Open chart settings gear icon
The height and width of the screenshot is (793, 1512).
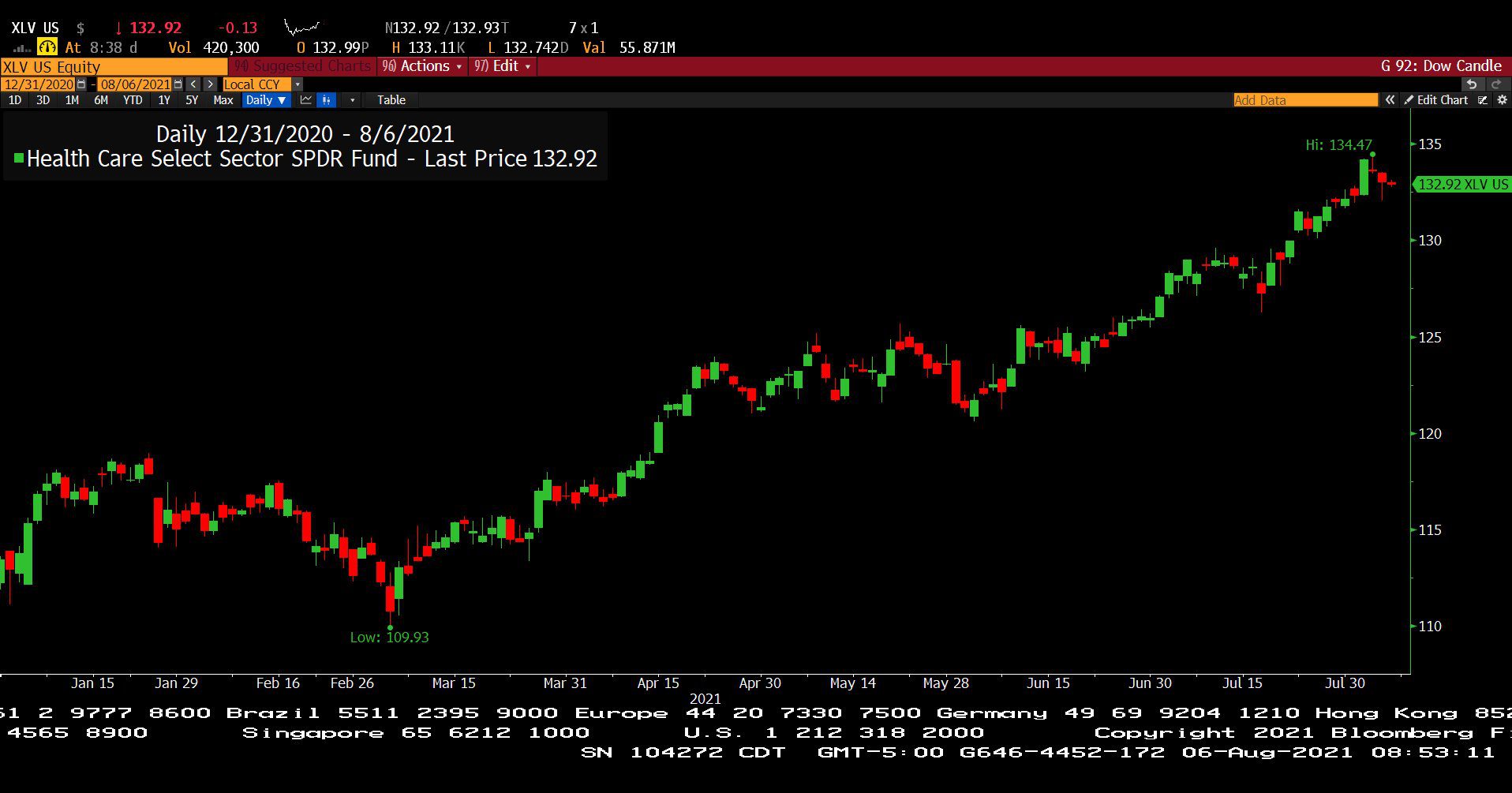point(1502,100)
